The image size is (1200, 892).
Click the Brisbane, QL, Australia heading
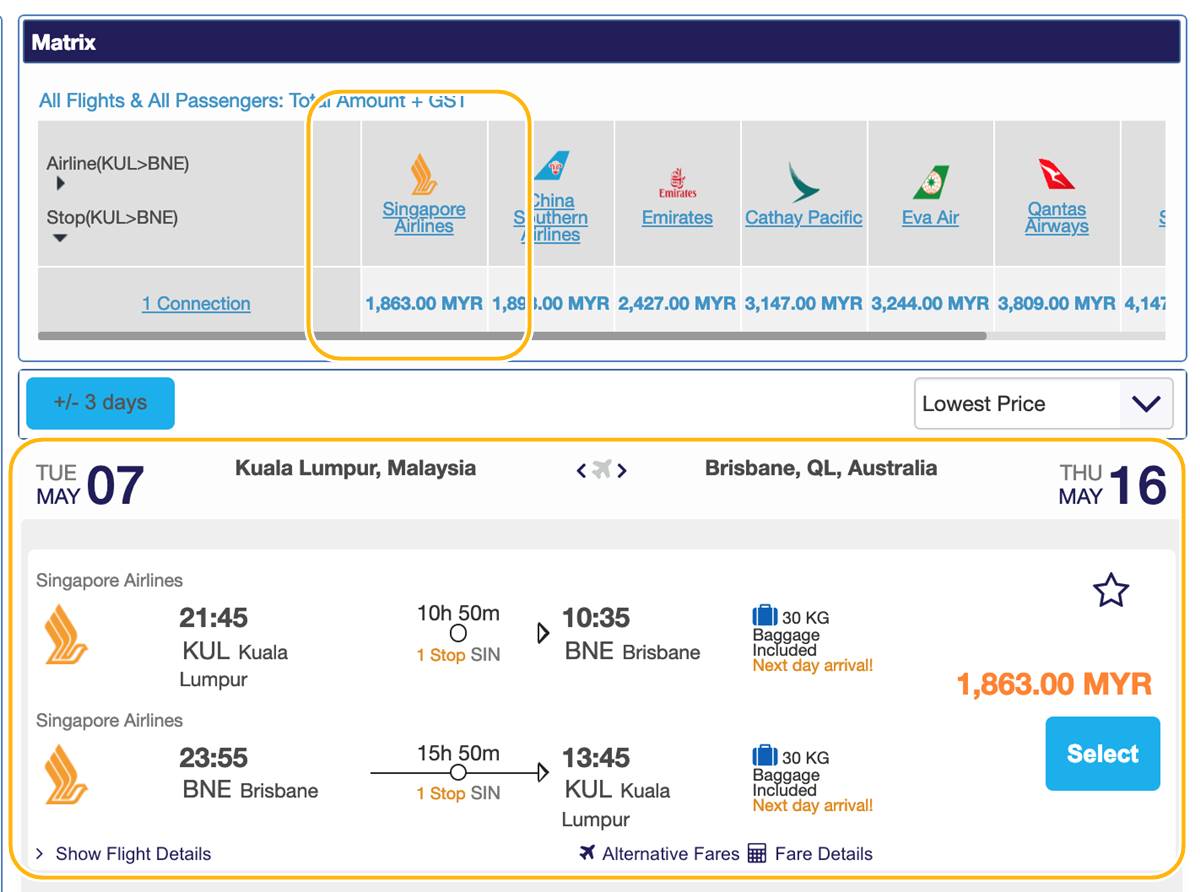[821, 468]
